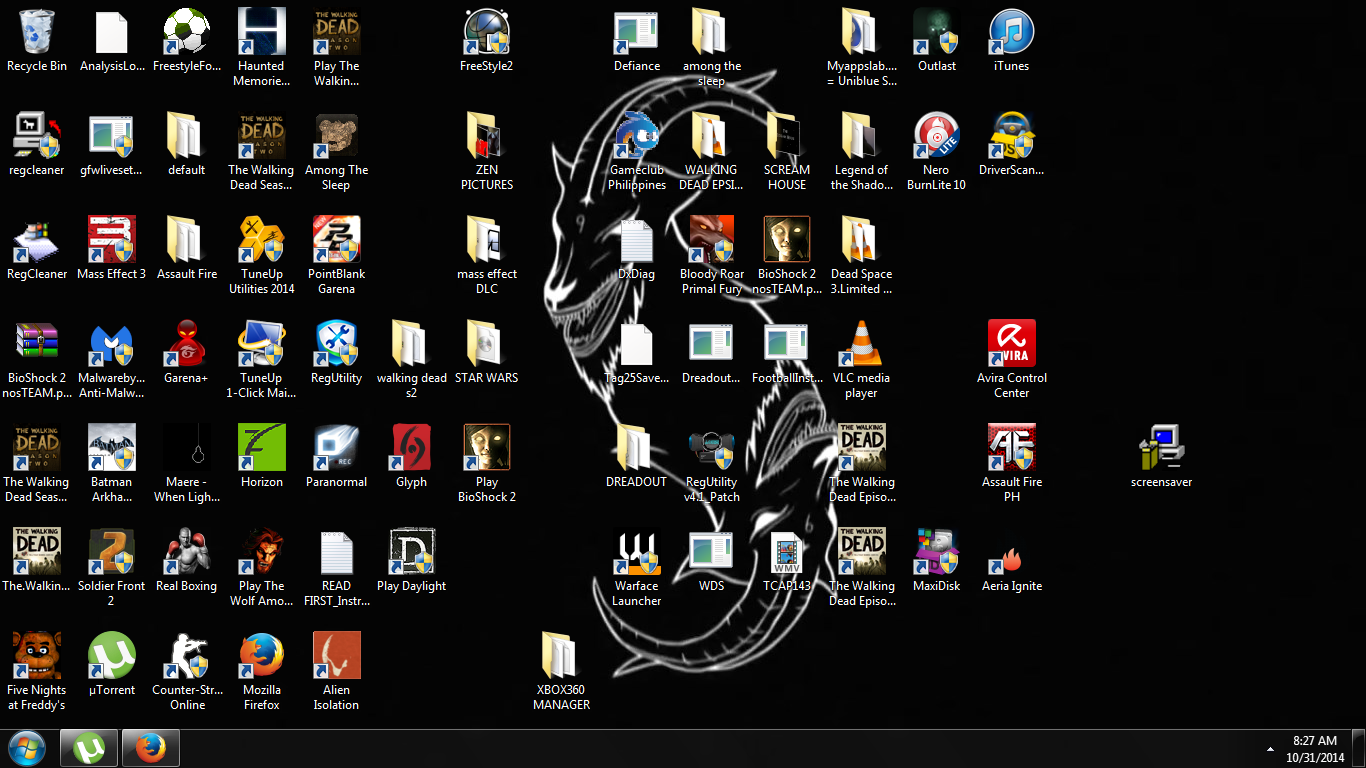Select the Among The Sleep shortcut
The image size is (1366, 768).
337,136
